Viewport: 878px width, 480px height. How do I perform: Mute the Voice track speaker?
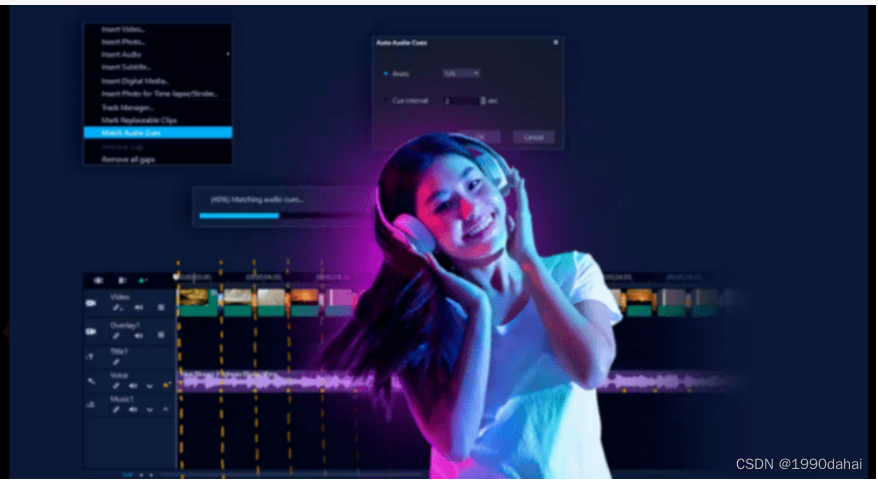click(133, 386)
